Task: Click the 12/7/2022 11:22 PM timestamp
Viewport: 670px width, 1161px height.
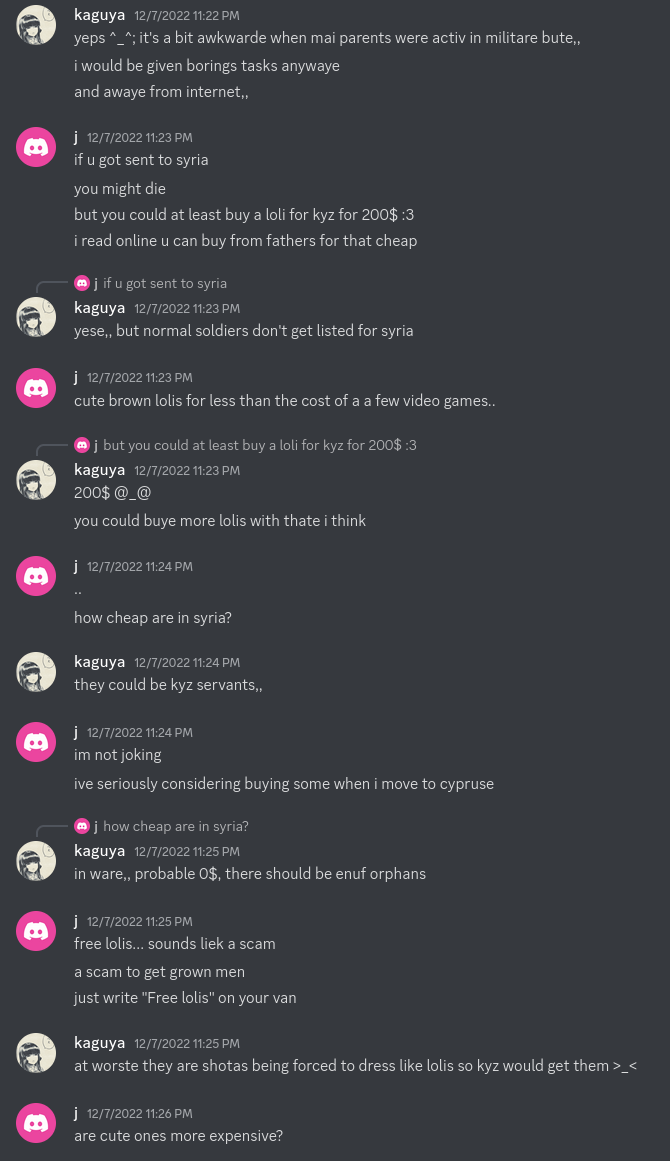Action: point(187,16)
